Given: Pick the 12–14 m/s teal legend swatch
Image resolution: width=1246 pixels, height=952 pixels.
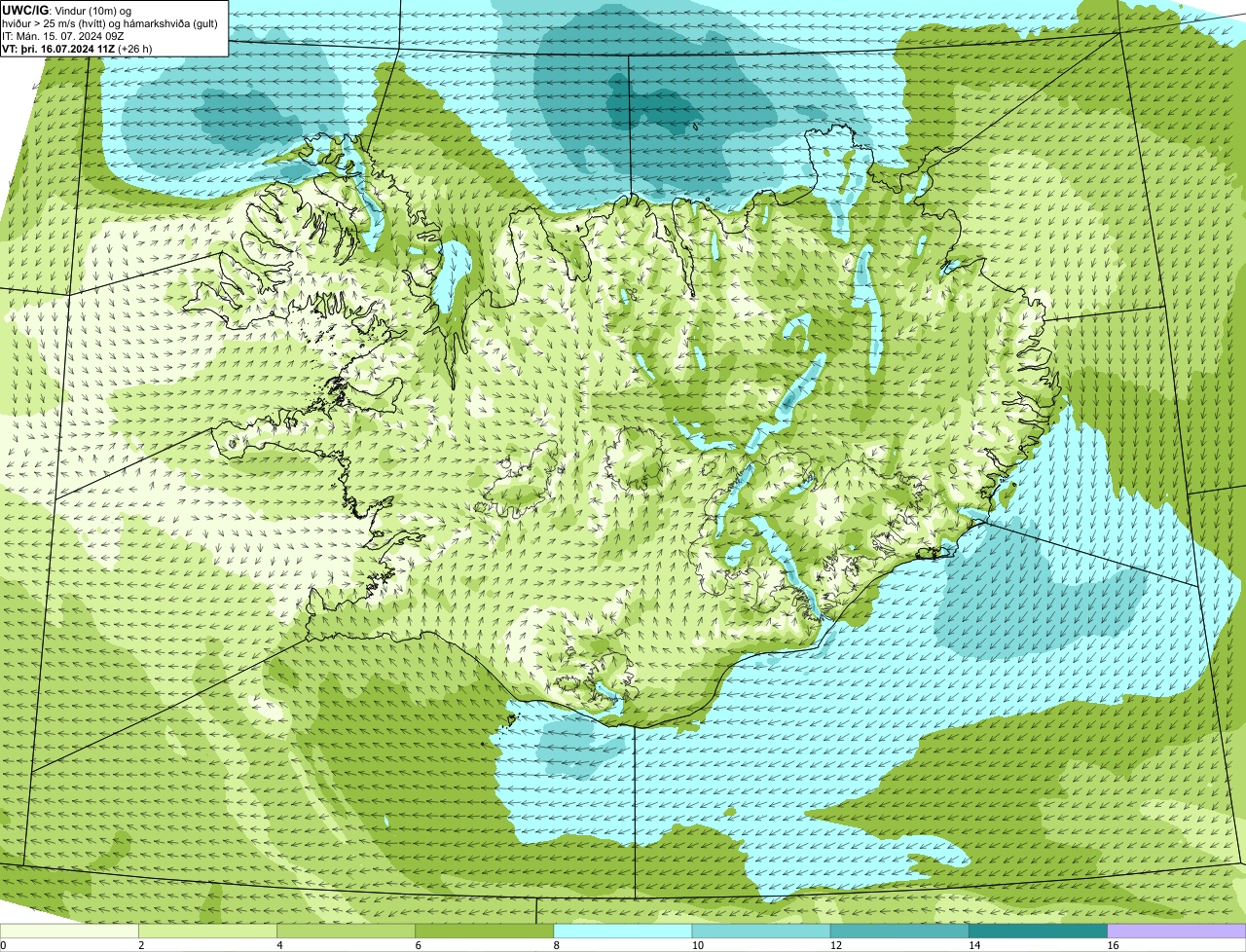Looking at the screenshot, I should pos(899,931).
